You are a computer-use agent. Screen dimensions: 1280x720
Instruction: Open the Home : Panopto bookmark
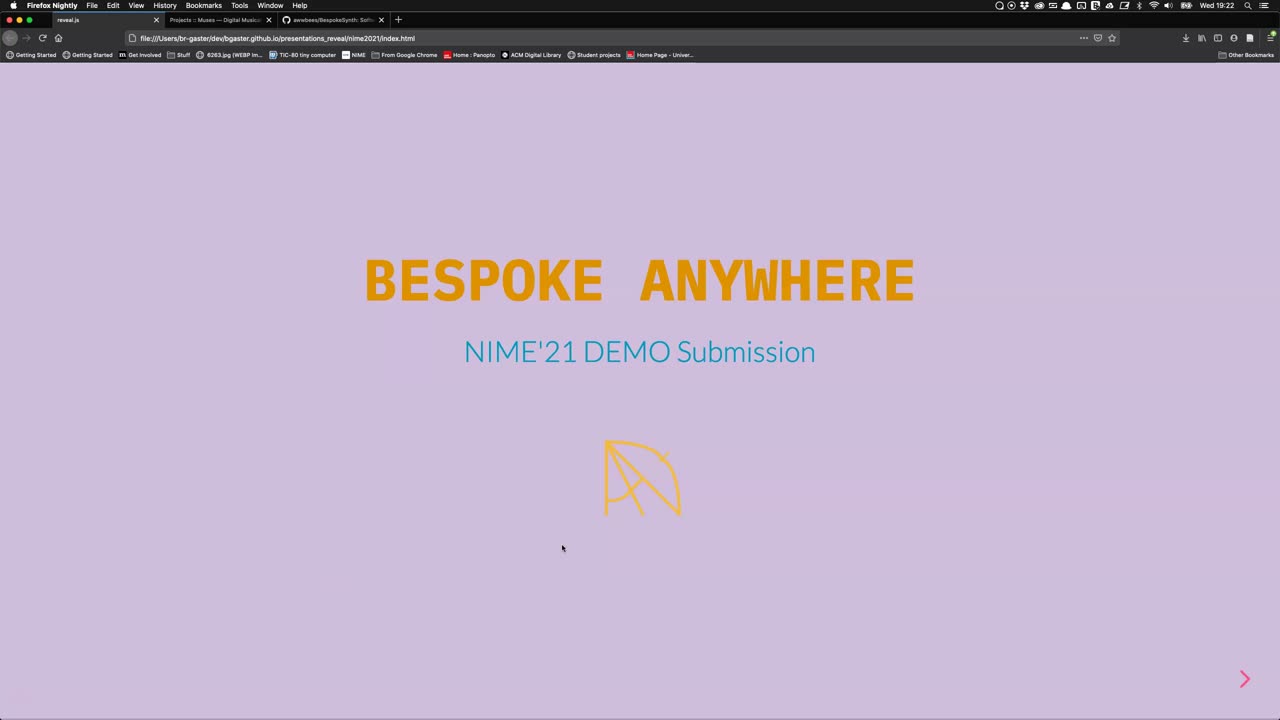(x=469, y=55)
